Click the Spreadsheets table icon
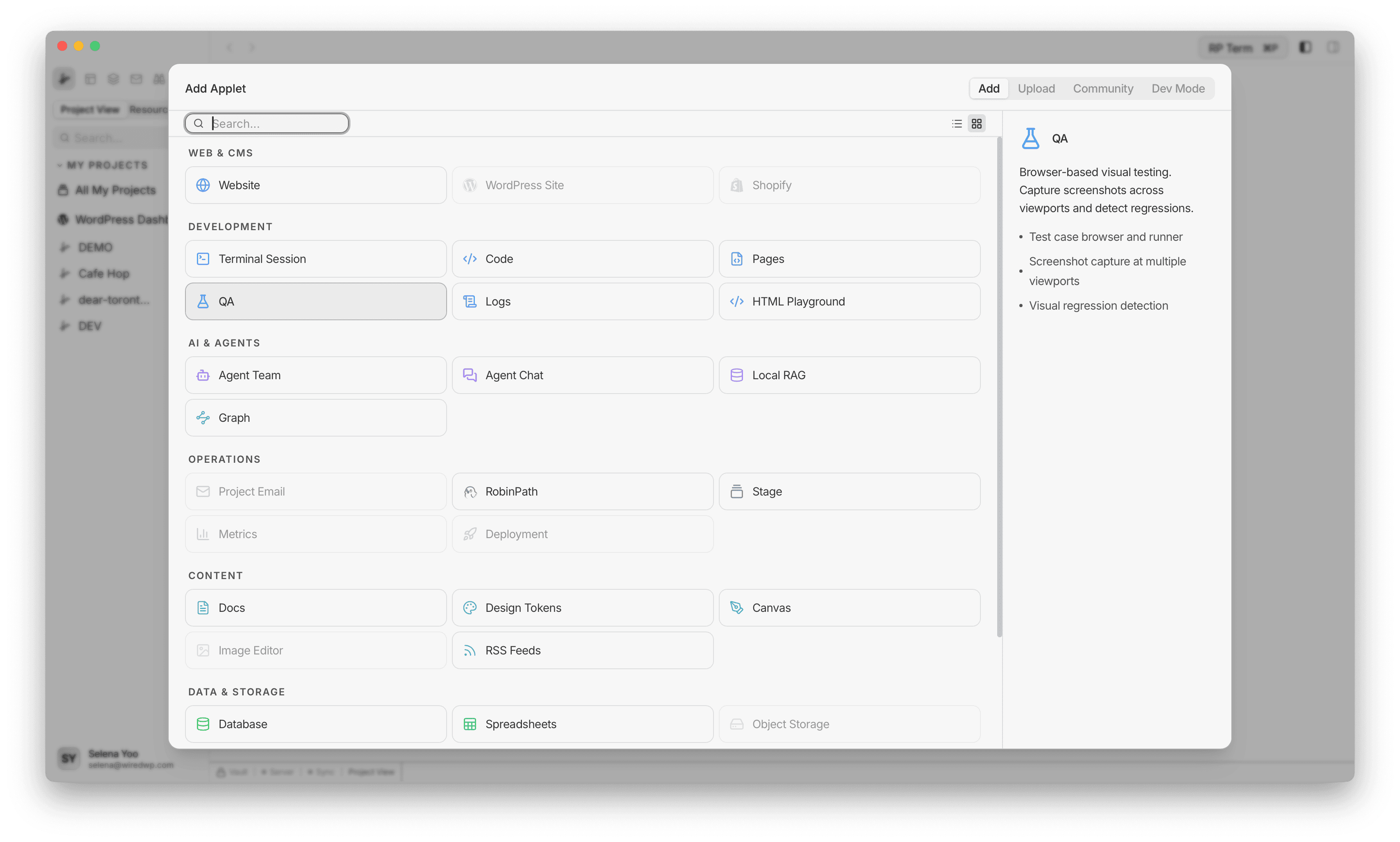Viewport: 1400px width, 842px height. click(470, 724)
